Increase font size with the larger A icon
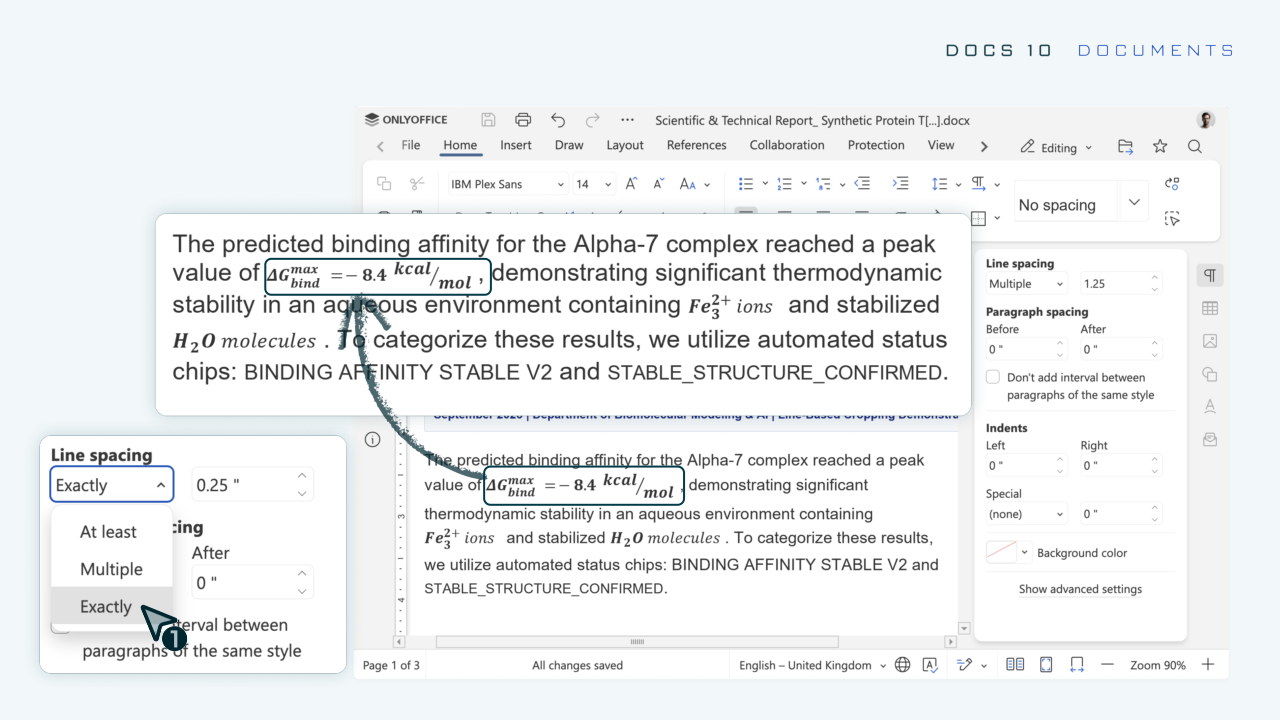1280x720 pixels. [x=632, y=184]
